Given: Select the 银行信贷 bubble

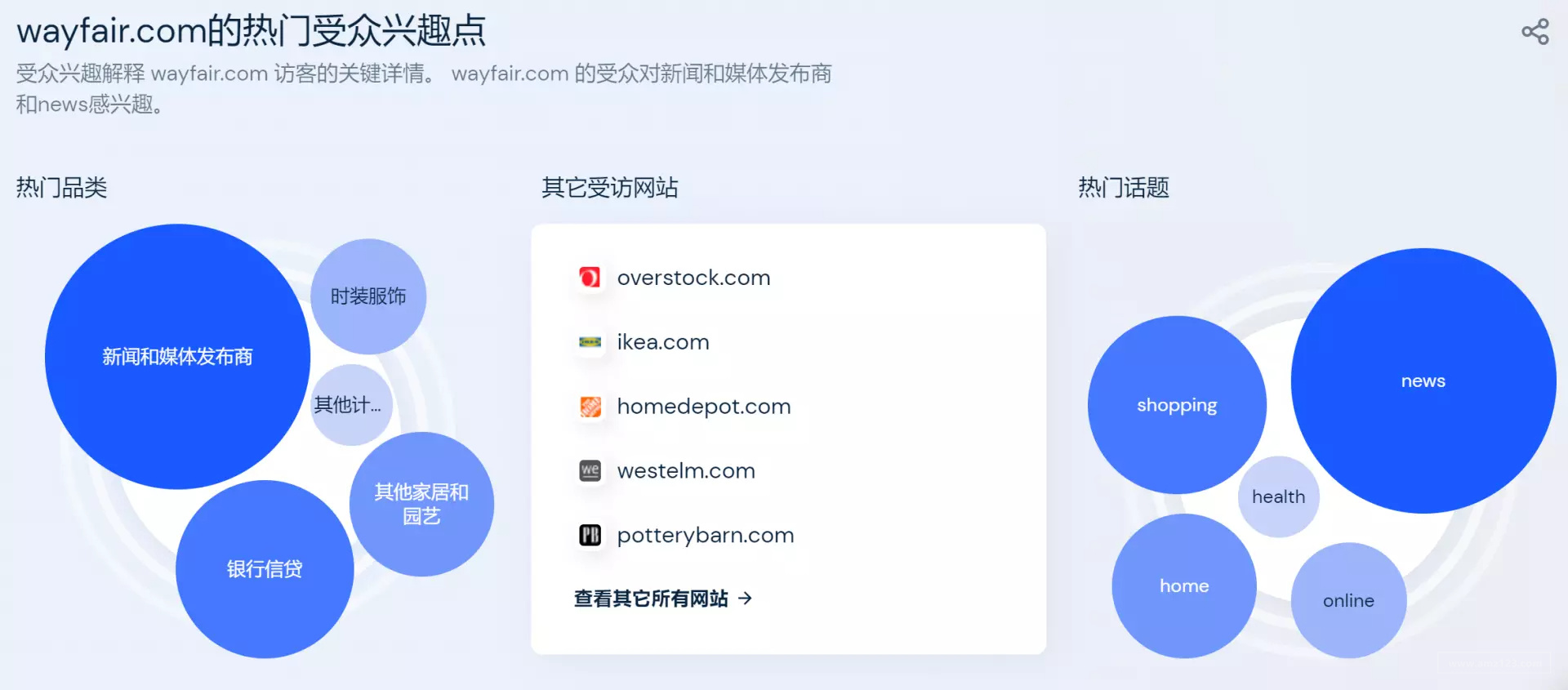Looking at the screenshot, I should pos(265,569).
